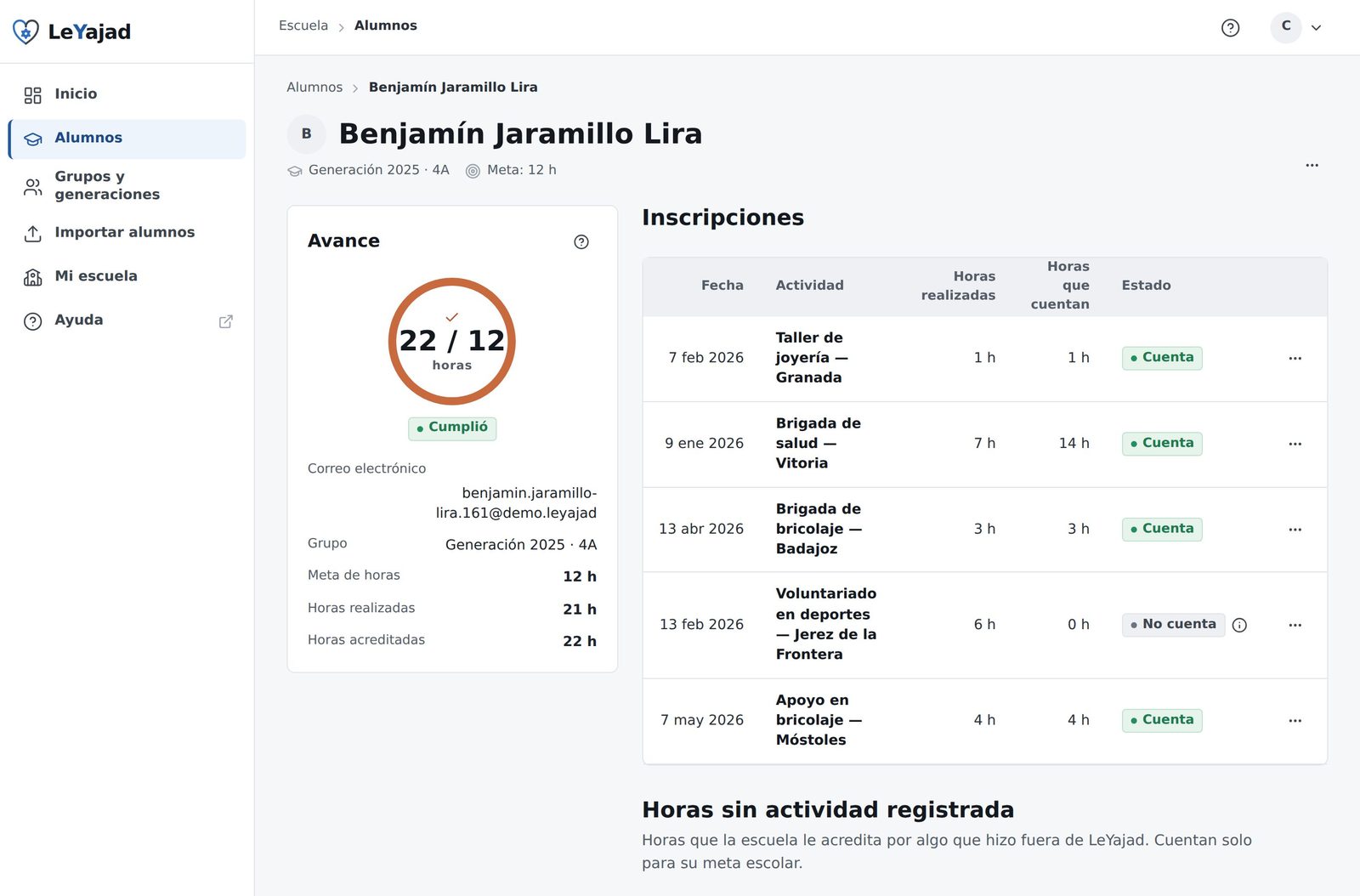The height and width of the screenshot is (896, 1360).
Task: Click the 22 / 12 horas progress ring
Action: tap(452, 342)
